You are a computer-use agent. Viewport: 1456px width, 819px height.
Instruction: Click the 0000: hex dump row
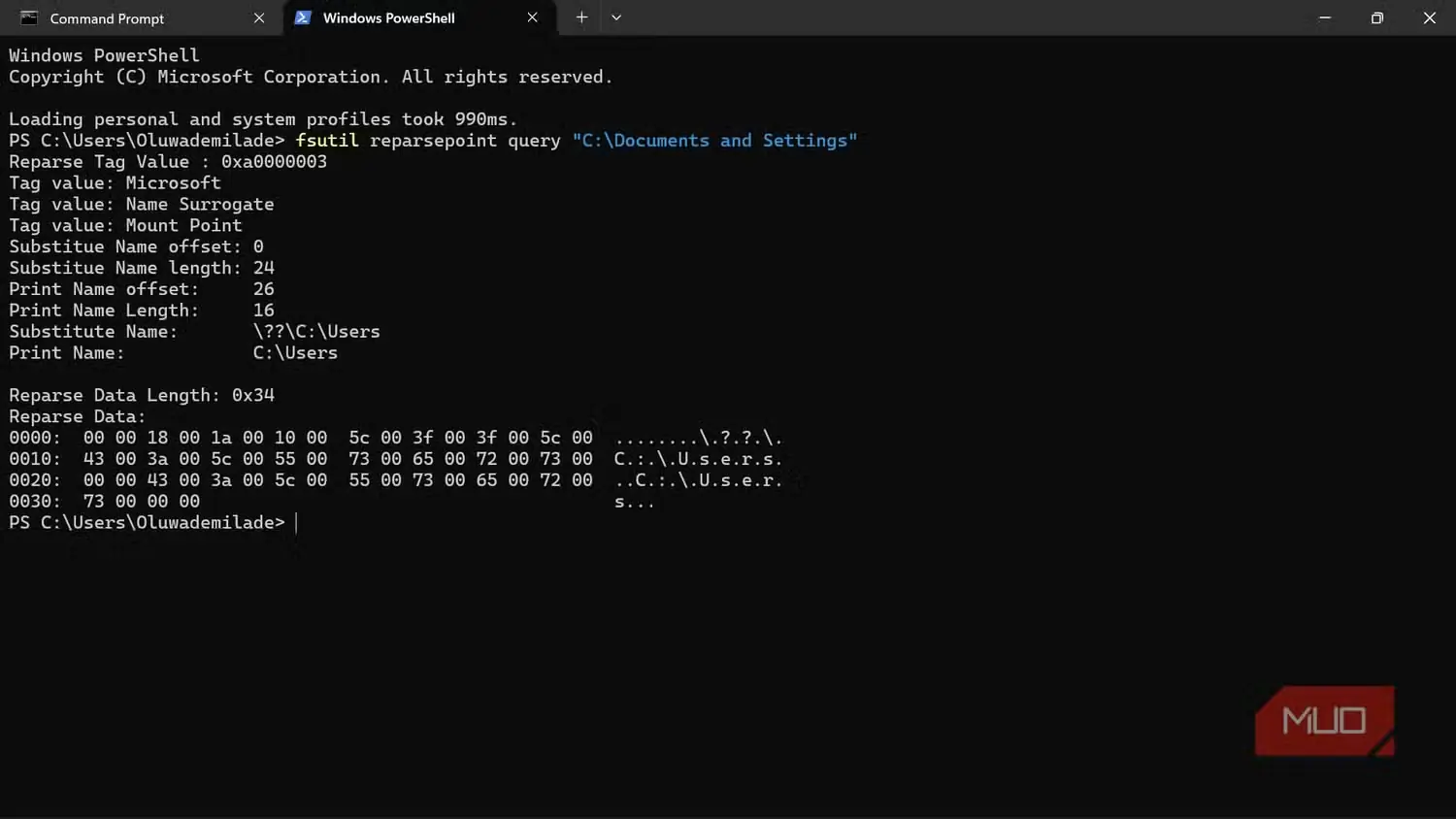coord(396,439)
